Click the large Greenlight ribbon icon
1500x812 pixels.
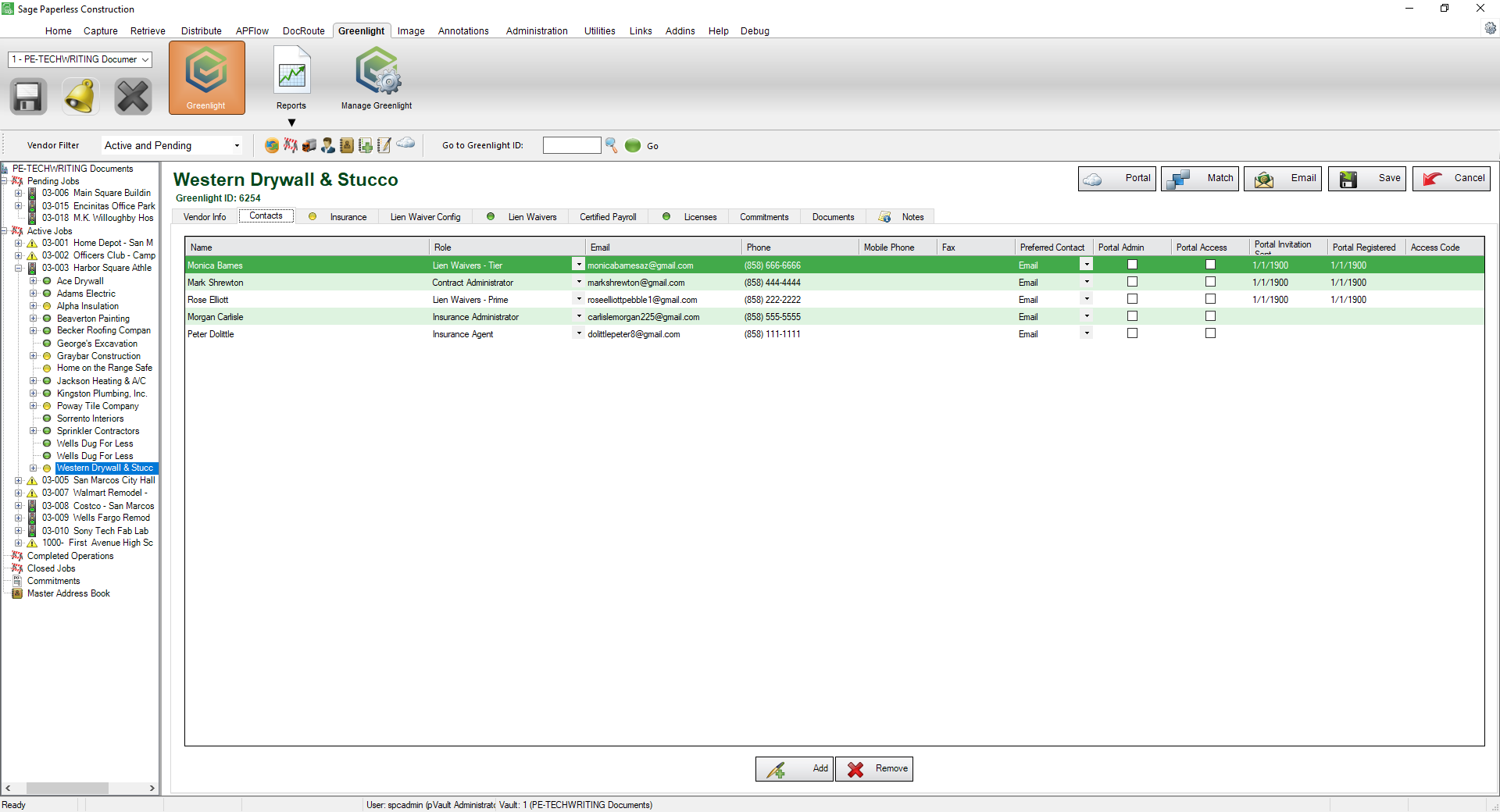click(206, 77)
